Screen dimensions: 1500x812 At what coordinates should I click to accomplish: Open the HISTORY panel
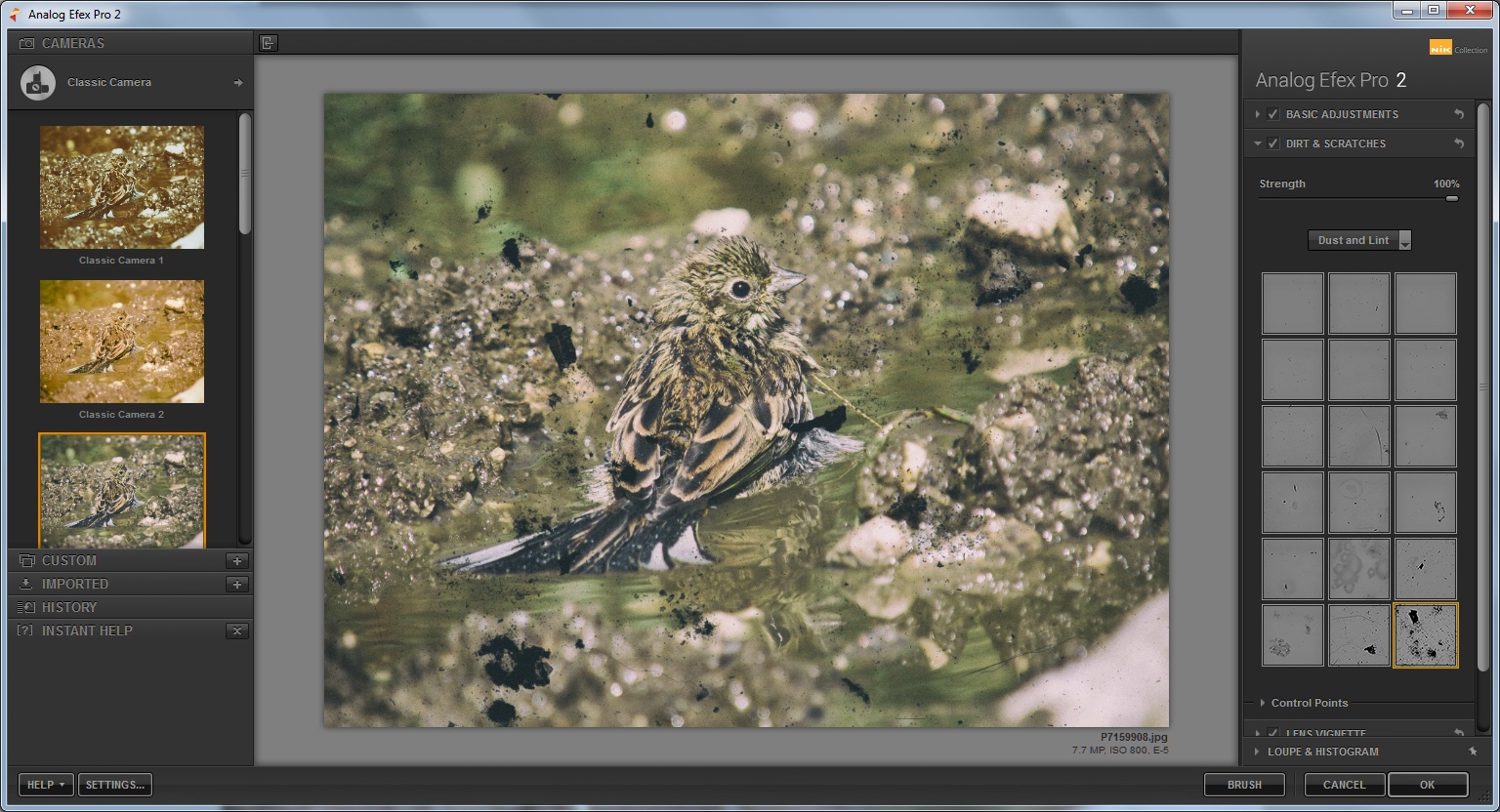point(131,608)
